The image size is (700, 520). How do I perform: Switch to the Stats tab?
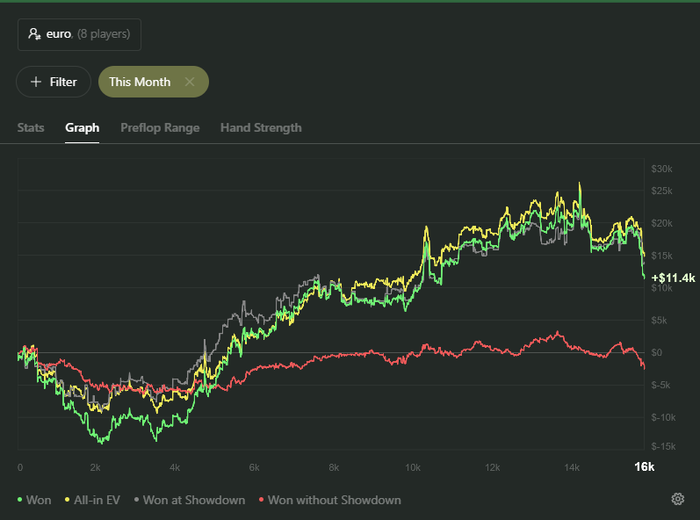[31, 128]
